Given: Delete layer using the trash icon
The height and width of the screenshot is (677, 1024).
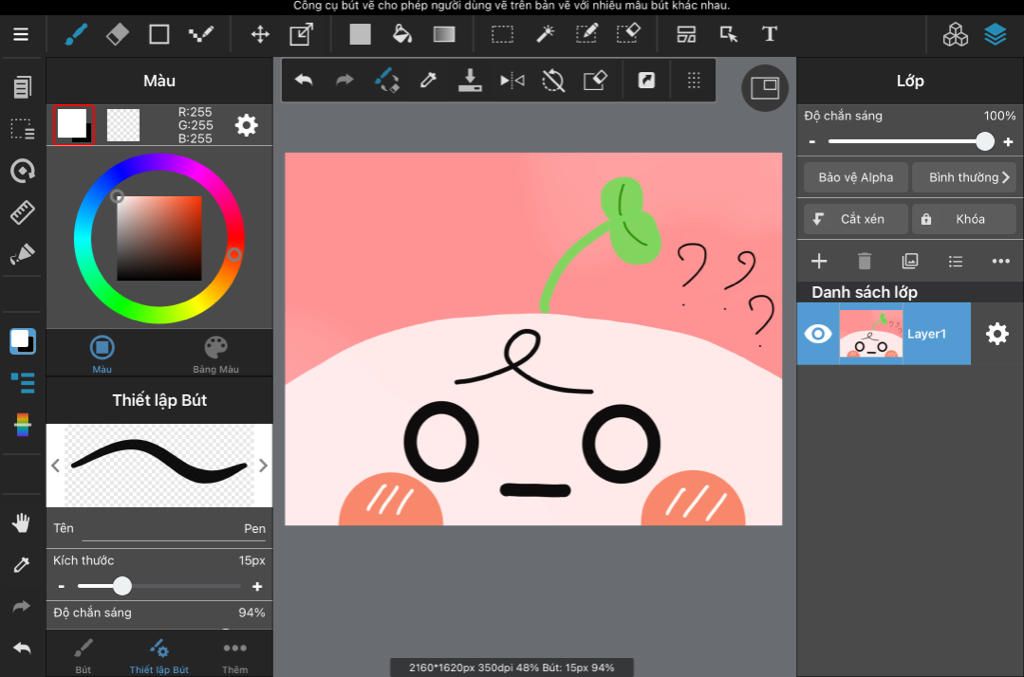Looking at the screenshot, I should coord(864,261).
